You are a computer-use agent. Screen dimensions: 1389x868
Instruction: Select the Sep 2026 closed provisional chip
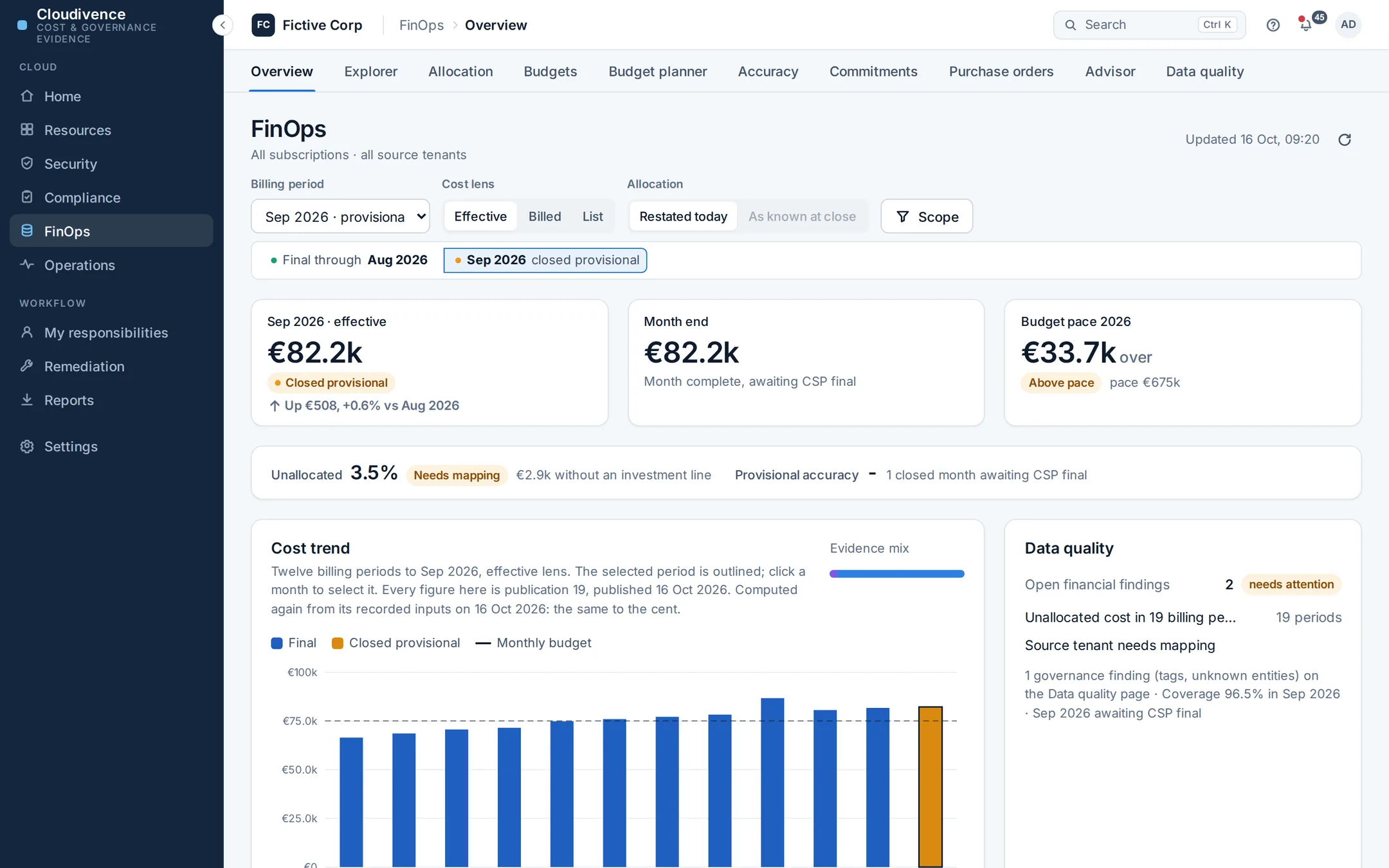[x=545, y=260]
